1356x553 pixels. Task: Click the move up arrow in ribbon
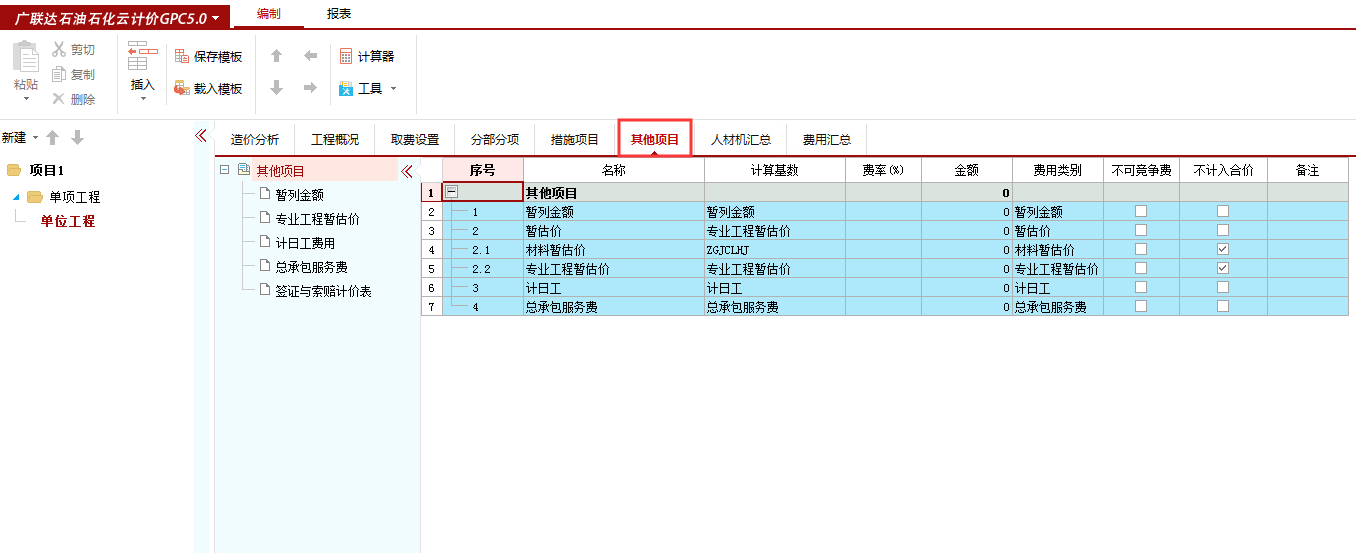point(277,56)
